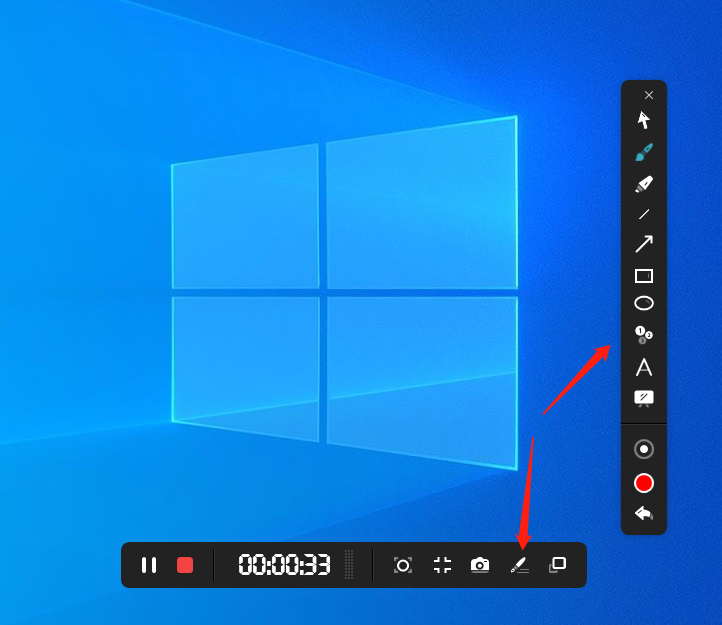Viewport: 722px width, 625px height.
Task: Select the numbered step marker tool
Action: [x=644, y=335]
